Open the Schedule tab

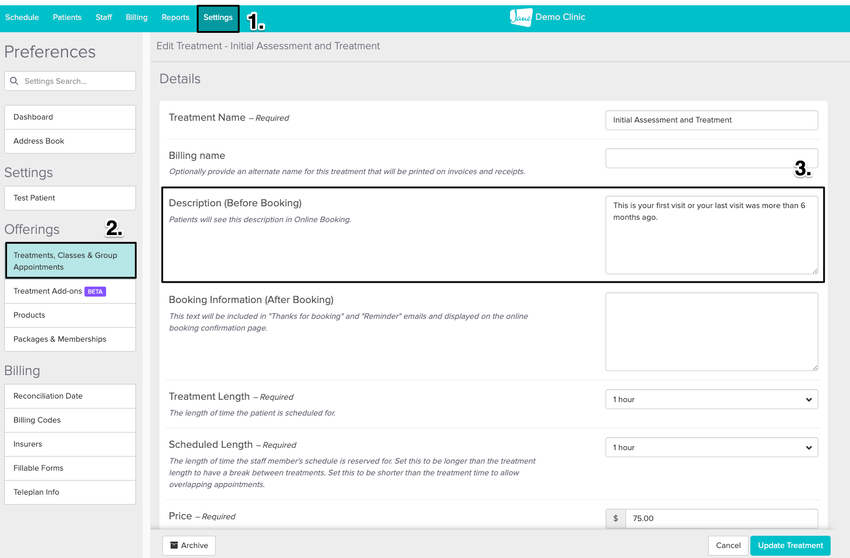pos(22,17)
